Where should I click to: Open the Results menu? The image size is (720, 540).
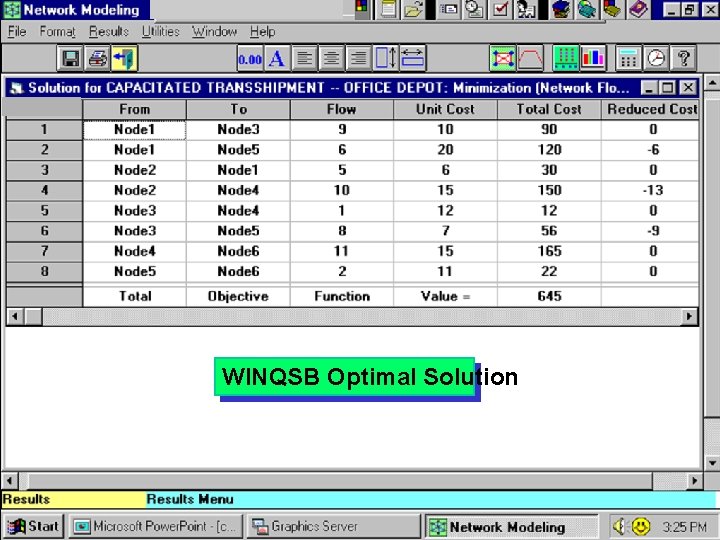(x=109, y=32)
